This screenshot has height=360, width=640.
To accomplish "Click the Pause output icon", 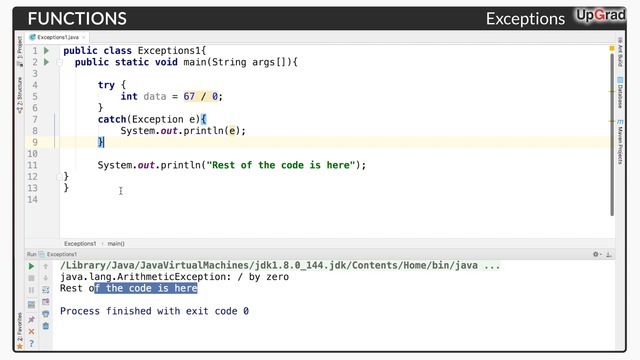I will pyautogui.click(x=31, y=290).
